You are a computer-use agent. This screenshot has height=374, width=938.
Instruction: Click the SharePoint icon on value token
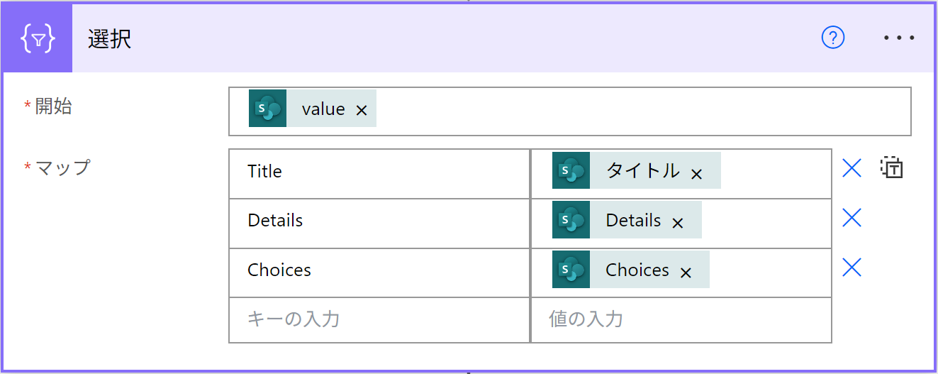pyautogui.click(x=267, y=108)
